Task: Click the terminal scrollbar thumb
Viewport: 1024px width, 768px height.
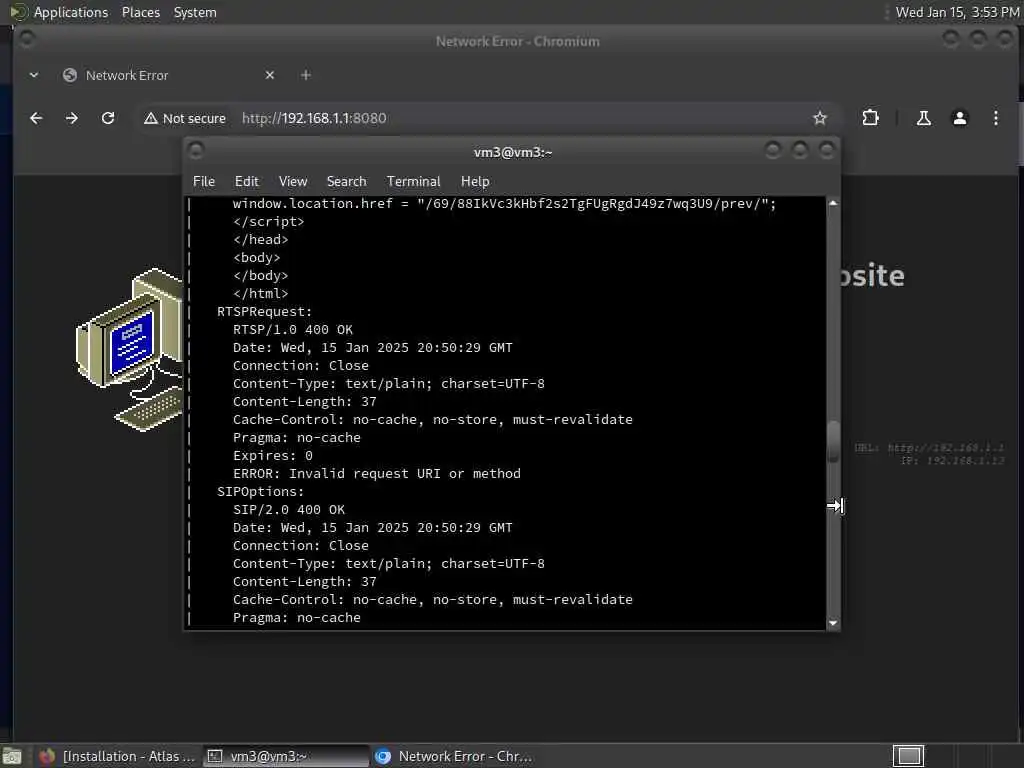Action: coord(833,442)
